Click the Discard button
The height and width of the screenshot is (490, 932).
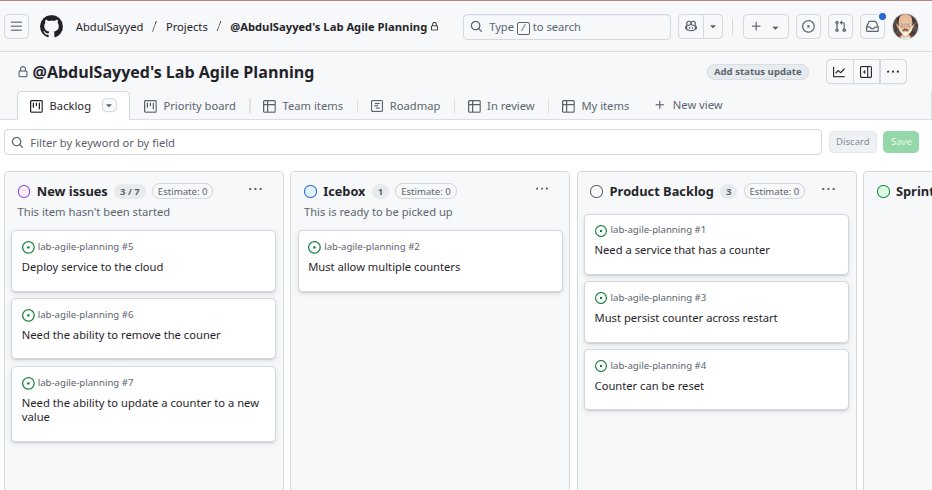[x=852, y=142]
